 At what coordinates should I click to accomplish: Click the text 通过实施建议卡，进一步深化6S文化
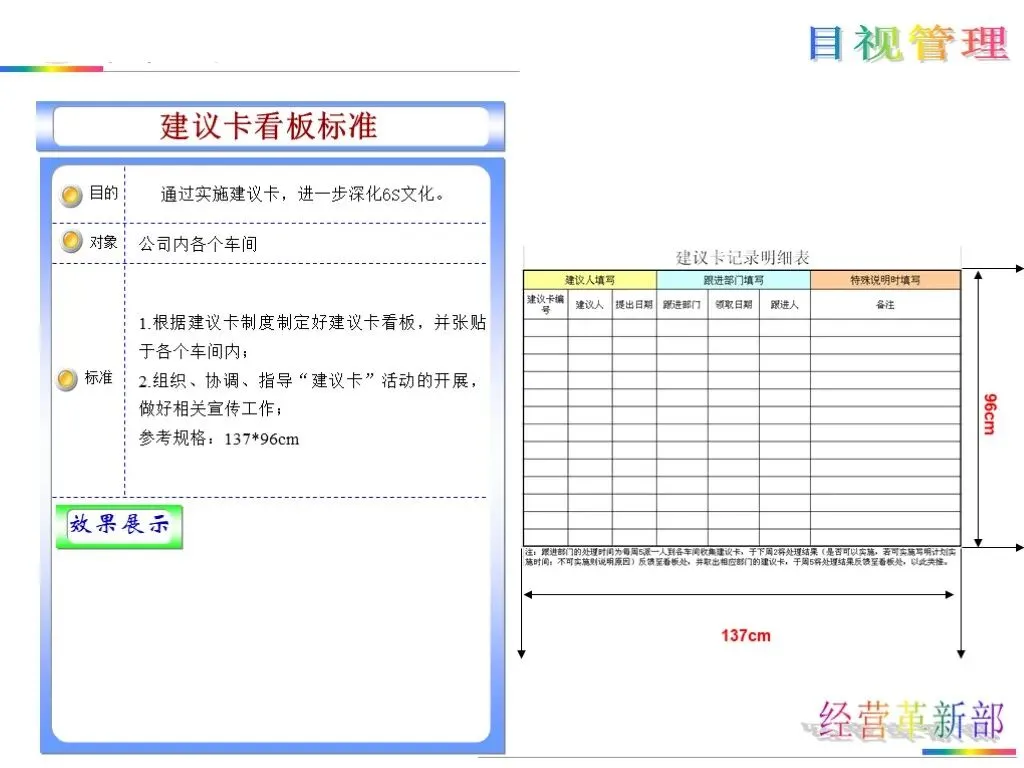pyautogui.click(x=302, y=194)
